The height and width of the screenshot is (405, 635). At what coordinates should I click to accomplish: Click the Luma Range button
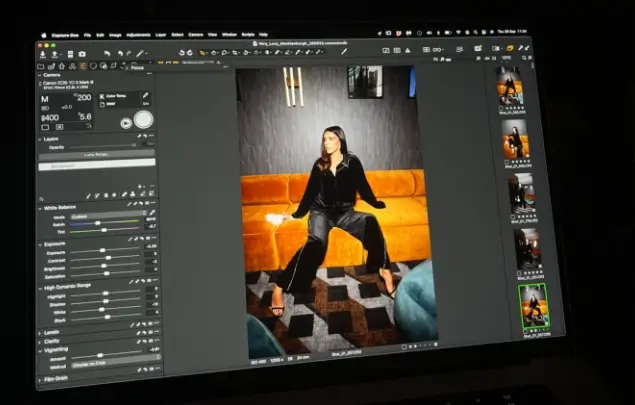(x=97, y=155)
